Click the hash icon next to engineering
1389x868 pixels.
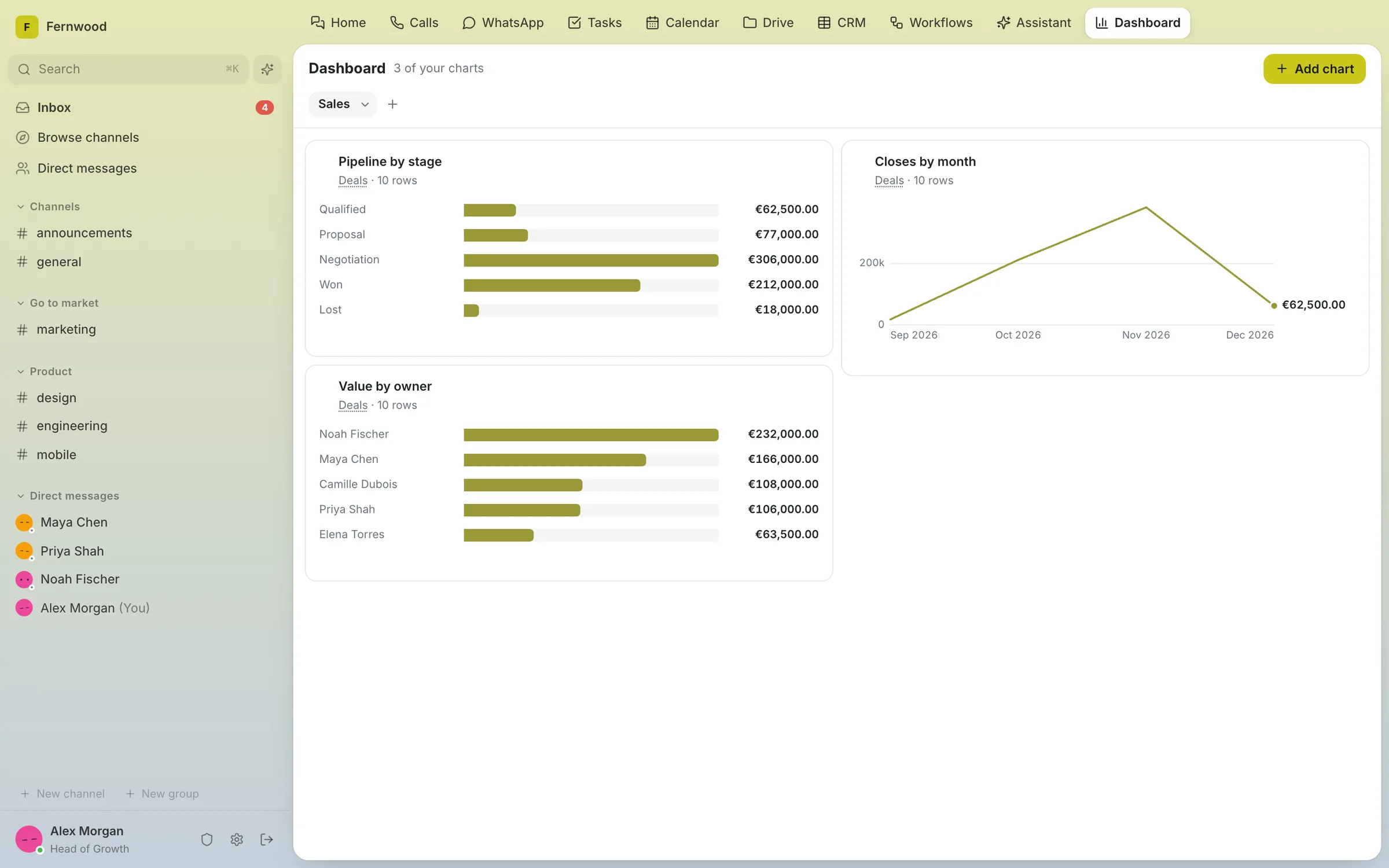(x=23, y=426)
